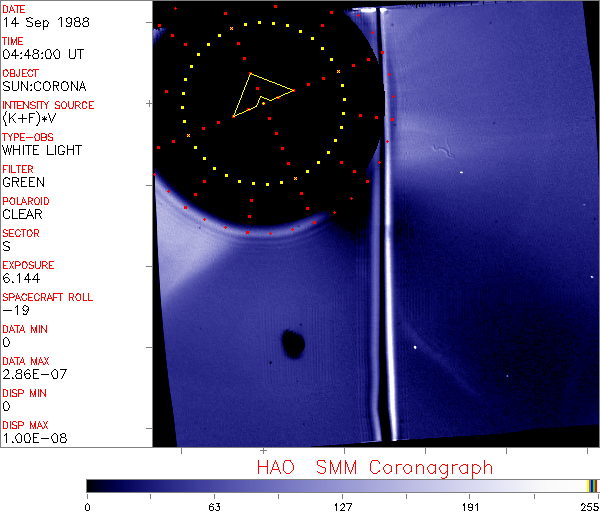This screenshot has width=600, height=512.
Task: Click the time value 04:48:00 UT
Action: pyautogui.click(x=41, y=54)
